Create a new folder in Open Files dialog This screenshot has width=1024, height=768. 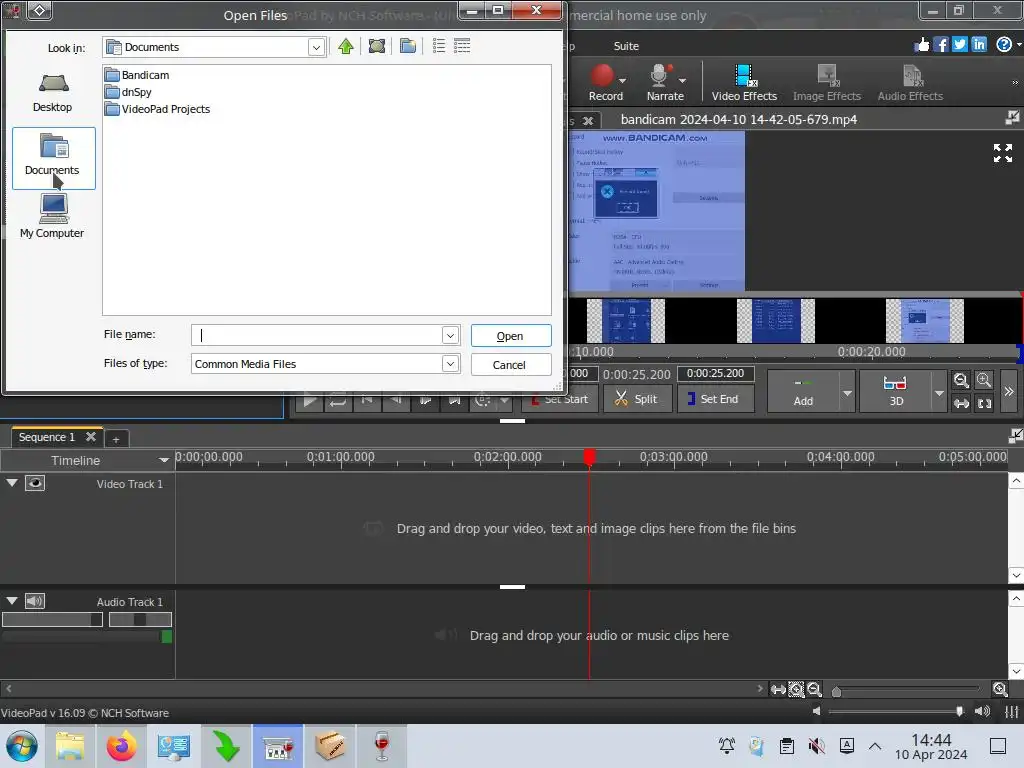408,46
